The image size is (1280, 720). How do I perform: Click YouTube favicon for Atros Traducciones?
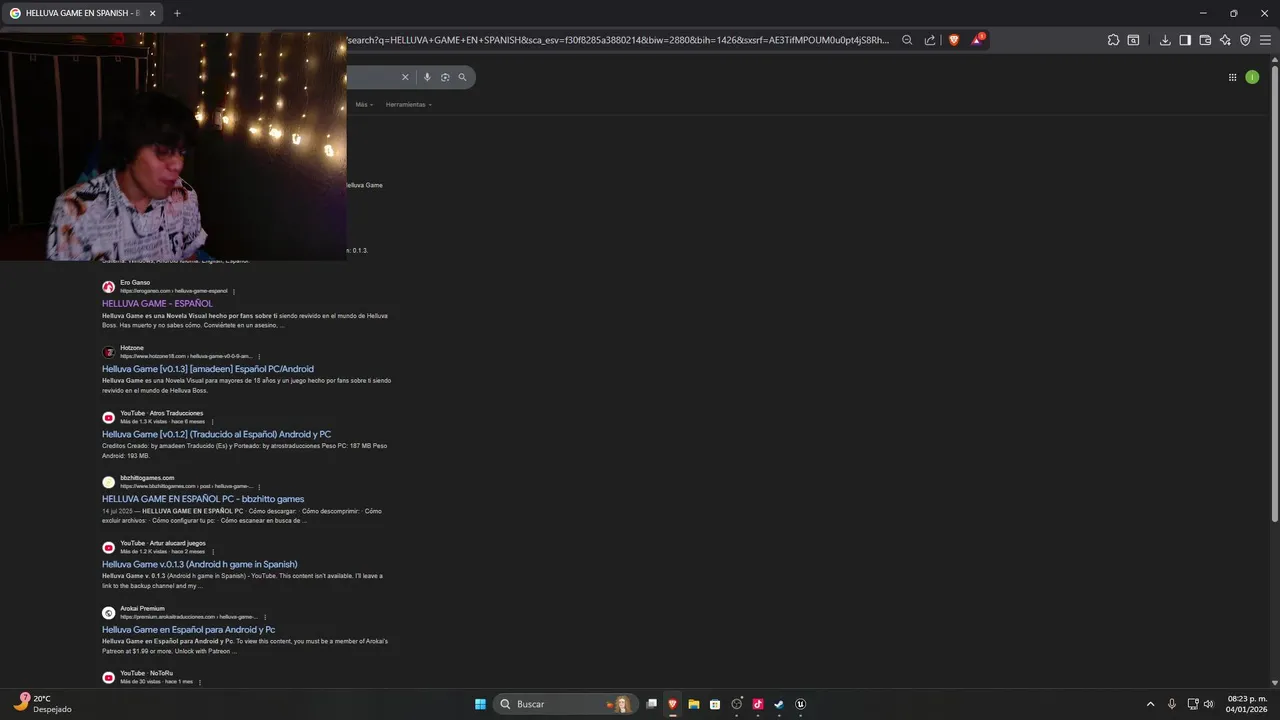108,417
